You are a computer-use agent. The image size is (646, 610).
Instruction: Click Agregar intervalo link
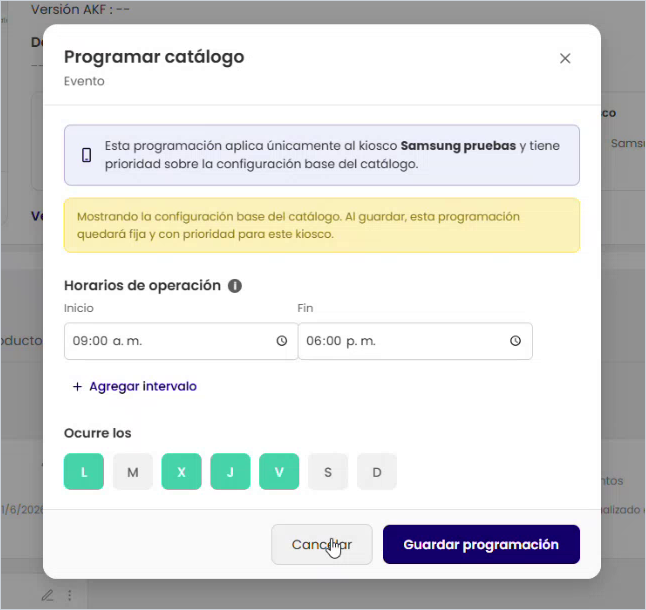coord(143,386)
